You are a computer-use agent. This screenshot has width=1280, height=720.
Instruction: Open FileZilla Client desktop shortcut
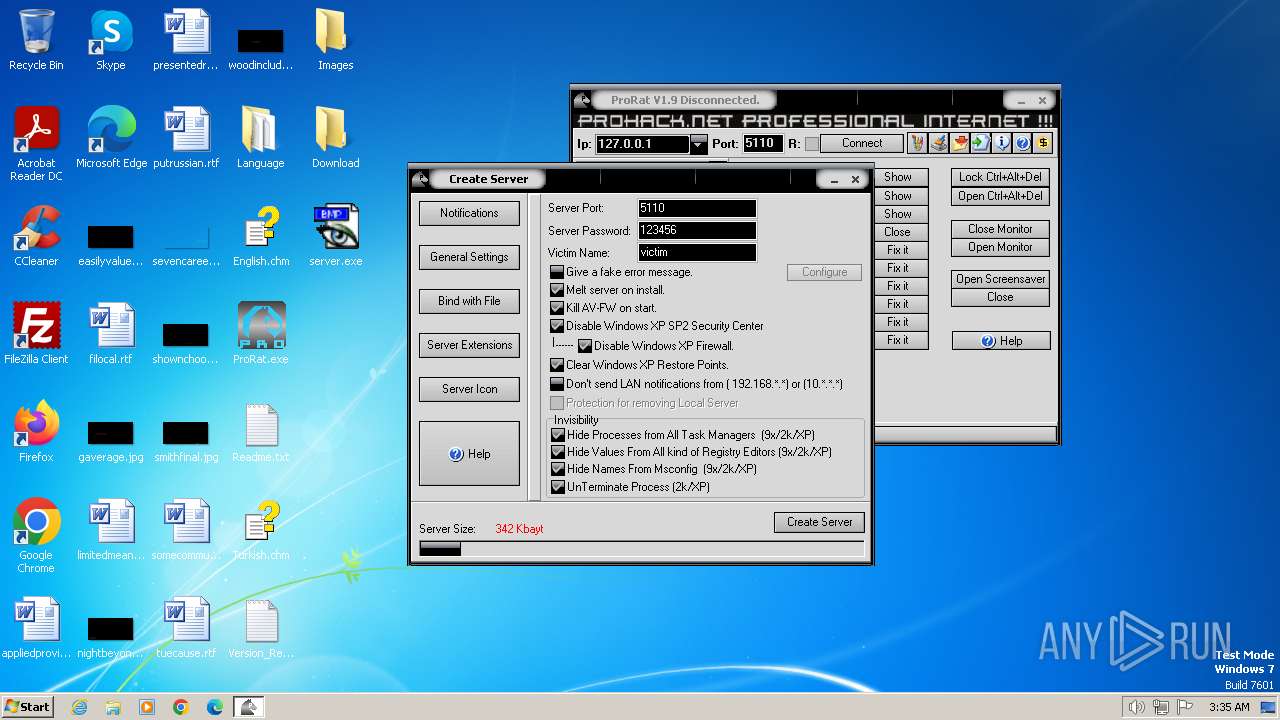tap(36, 335)
